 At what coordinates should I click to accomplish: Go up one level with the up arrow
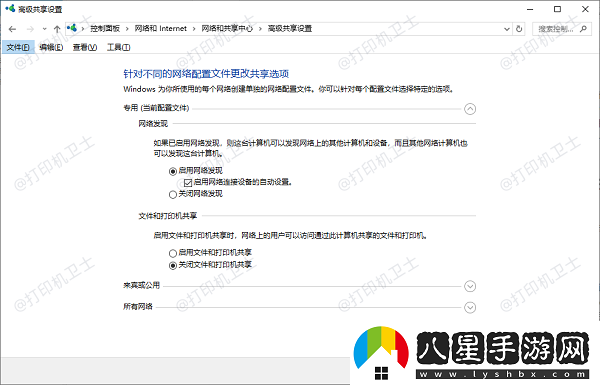point(57,29)
